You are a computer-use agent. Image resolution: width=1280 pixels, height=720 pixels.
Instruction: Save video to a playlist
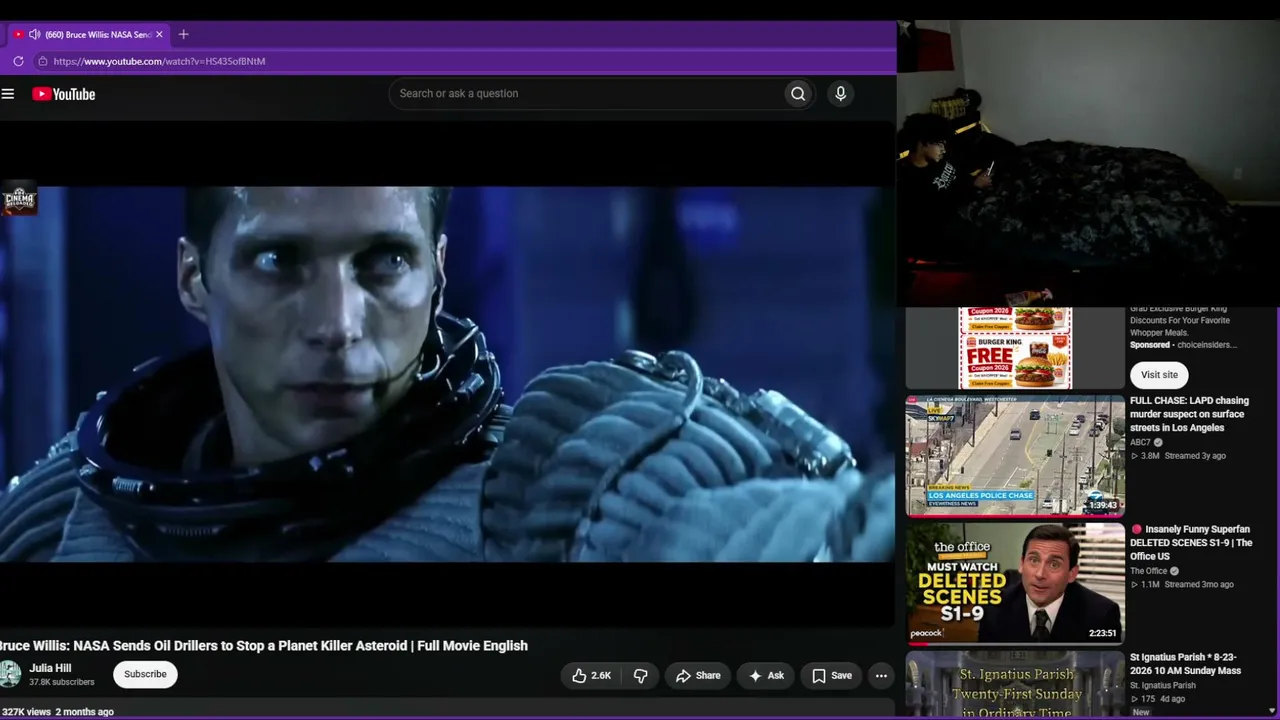832,676
